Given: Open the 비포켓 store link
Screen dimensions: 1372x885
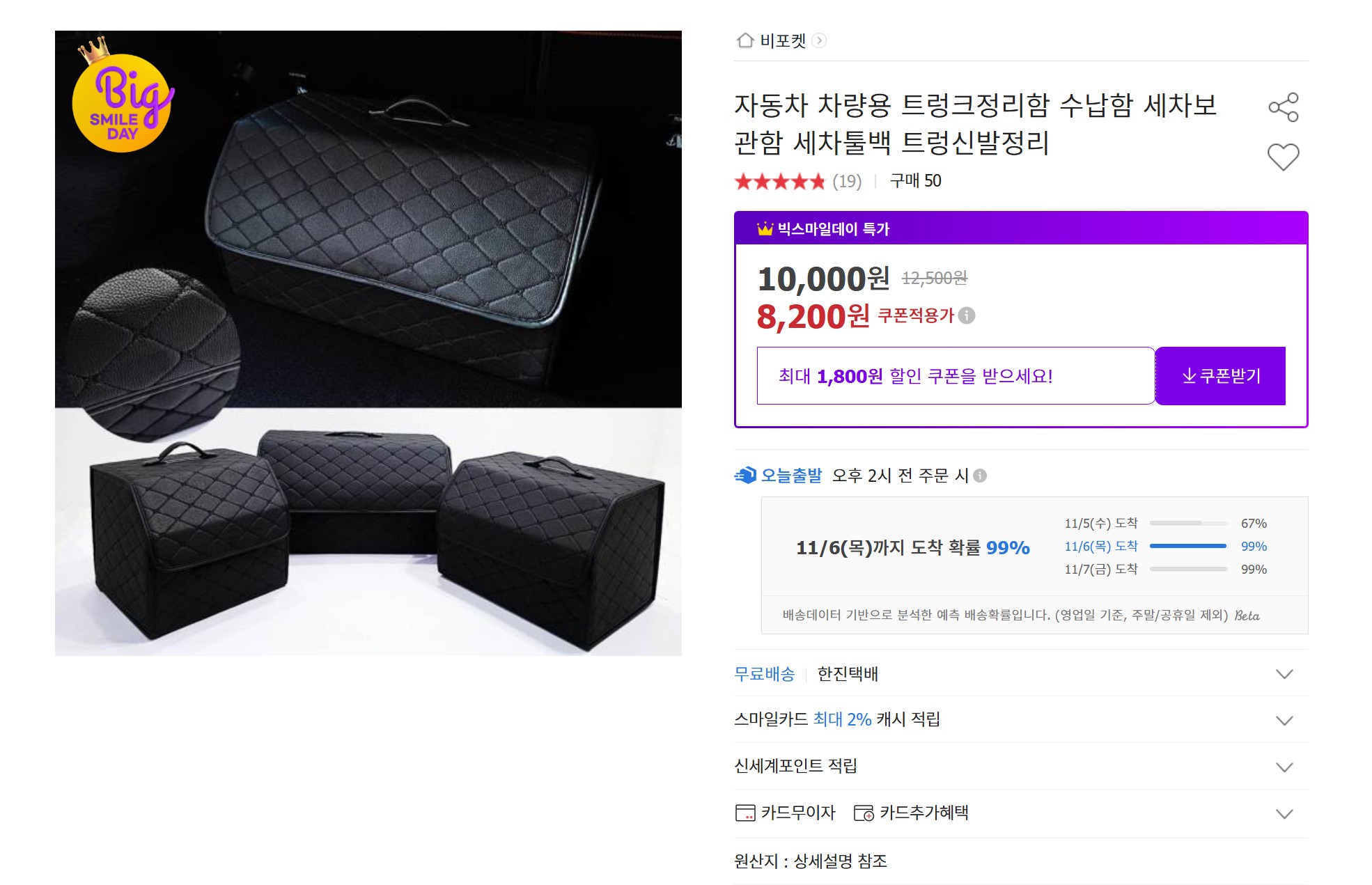Looking at the screenshot, I should 783,40.
